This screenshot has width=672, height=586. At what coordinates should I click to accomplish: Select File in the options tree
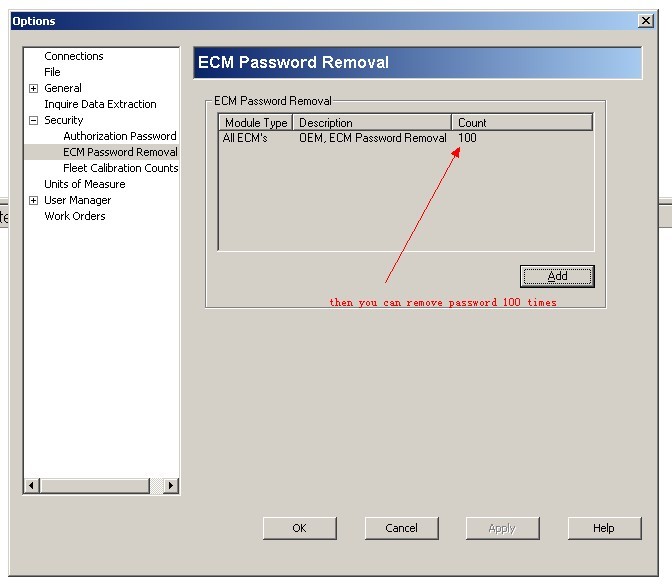pyautogui.click(x=52, y=72)
